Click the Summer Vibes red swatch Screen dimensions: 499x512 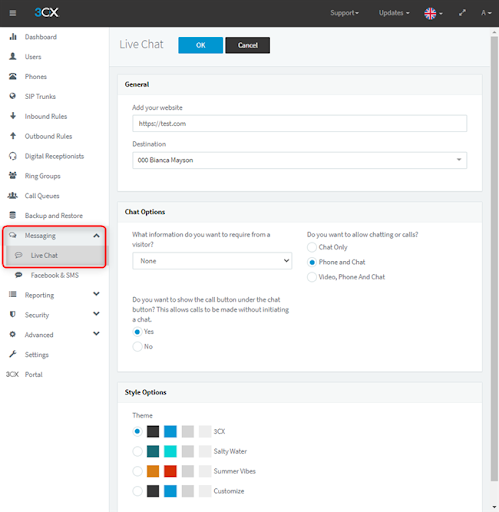170,471
